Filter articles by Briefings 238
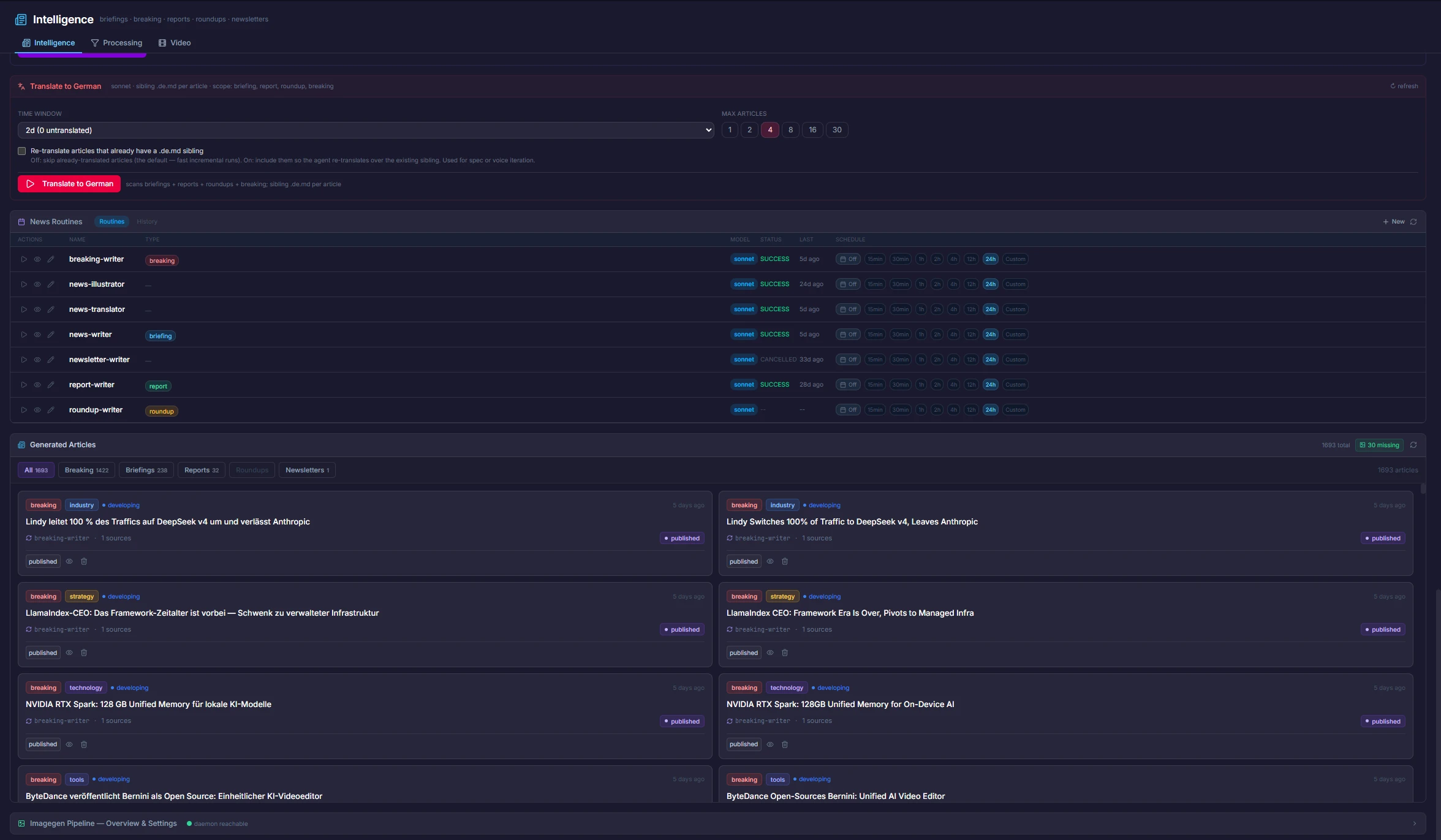This screenshot has height=840, width=1441. pyautogui.click(x=146, y=470)
